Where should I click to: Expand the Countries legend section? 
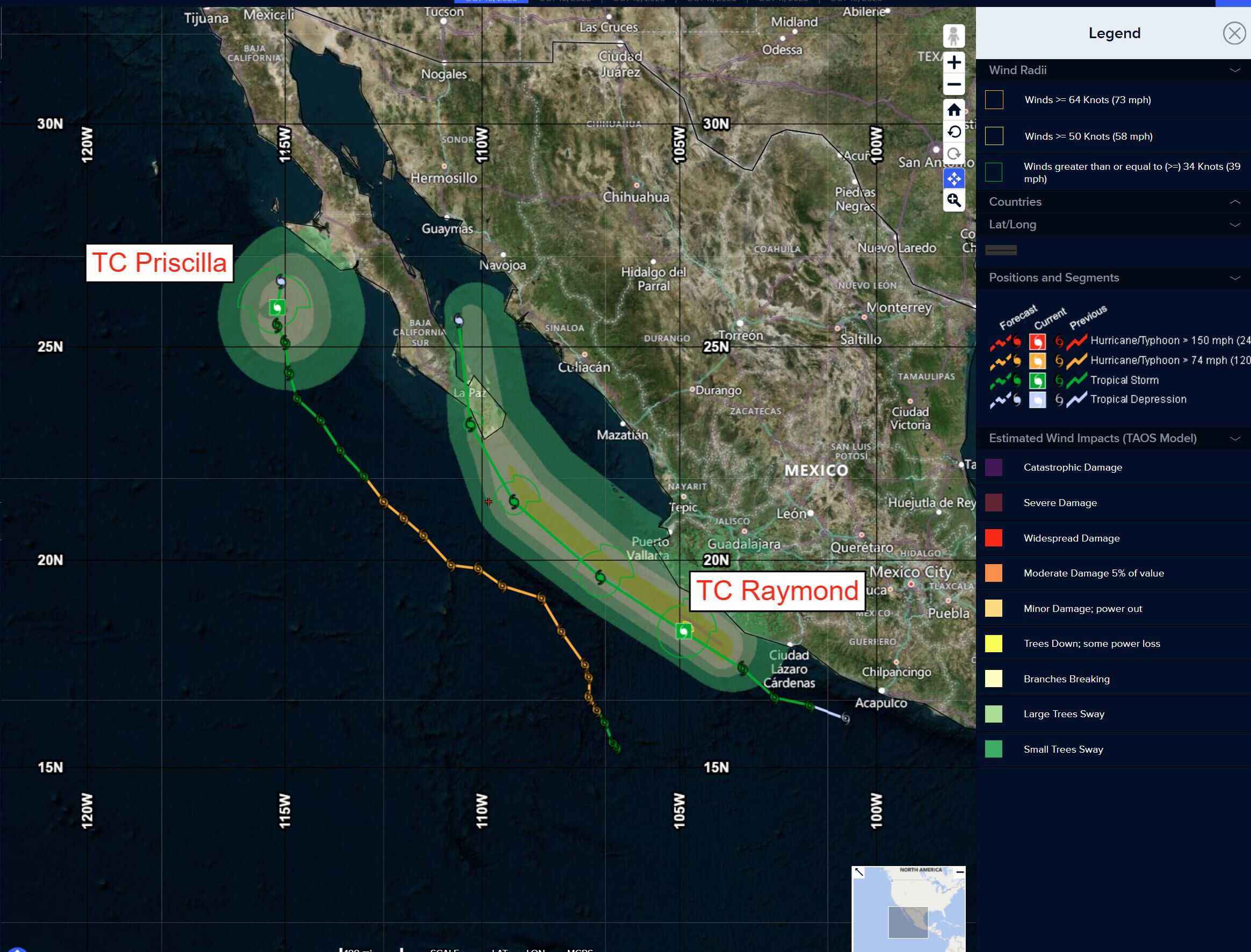pyautogui.click(x=1234, y=201)
